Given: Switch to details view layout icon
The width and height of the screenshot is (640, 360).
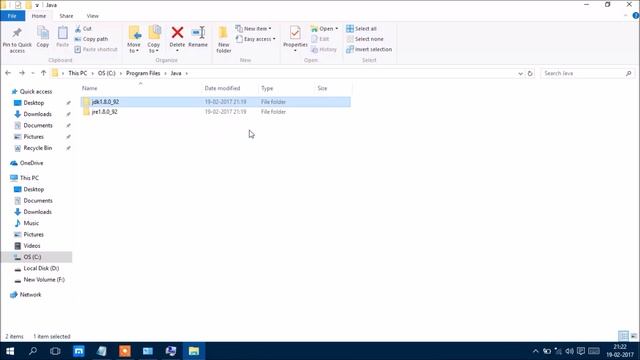Looking at the screenshot, I should point(623,336).
